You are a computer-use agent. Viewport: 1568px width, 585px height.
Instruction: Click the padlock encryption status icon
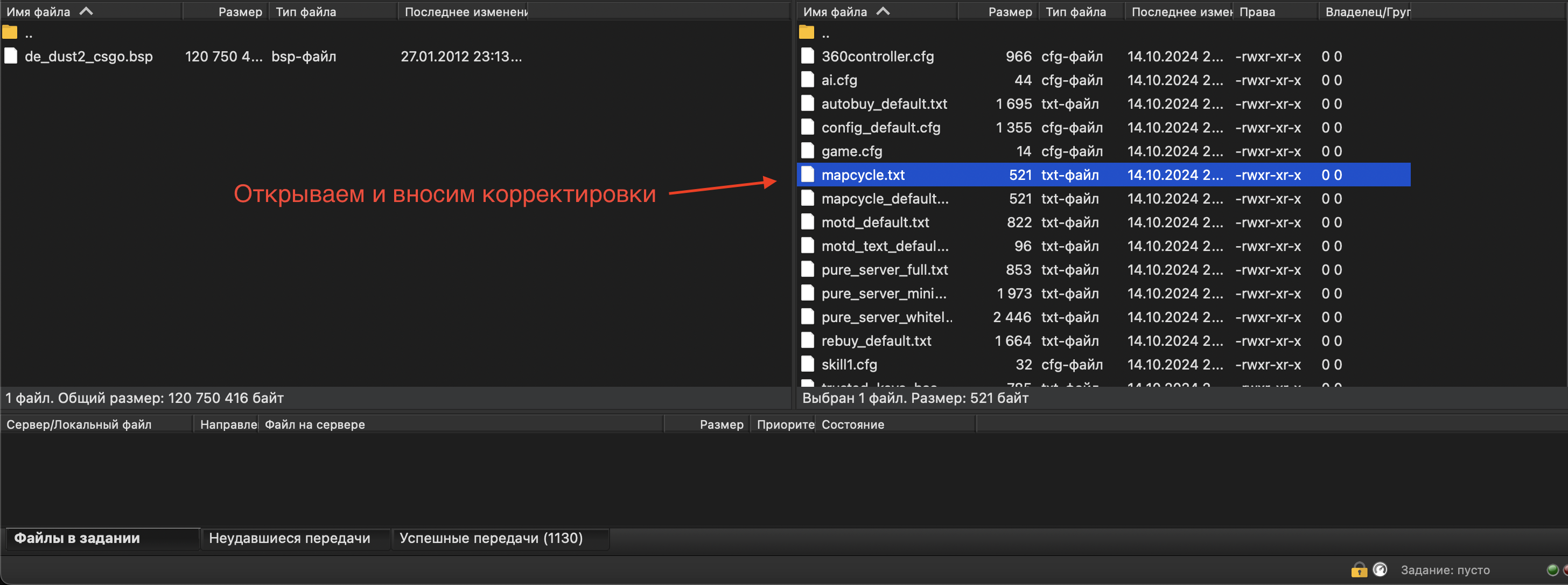(x=1359, y=570)
